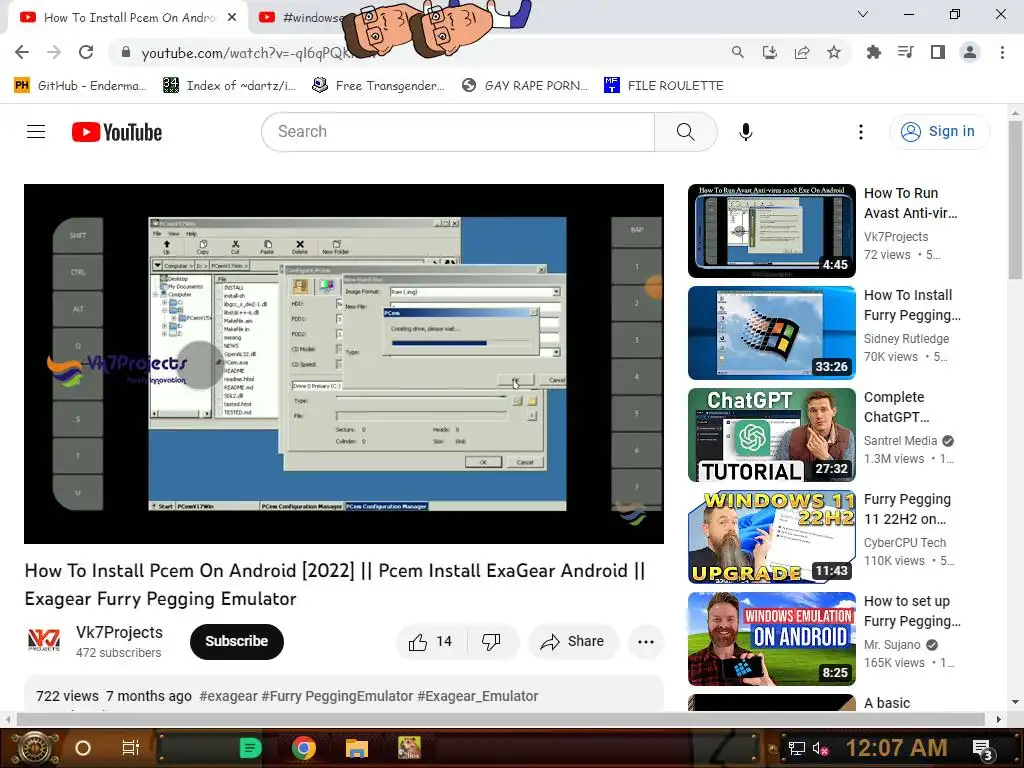This screenshot has width=1024, height=768.
Task: Open Santrel Media channel name
Action: [x=901, y=441]
